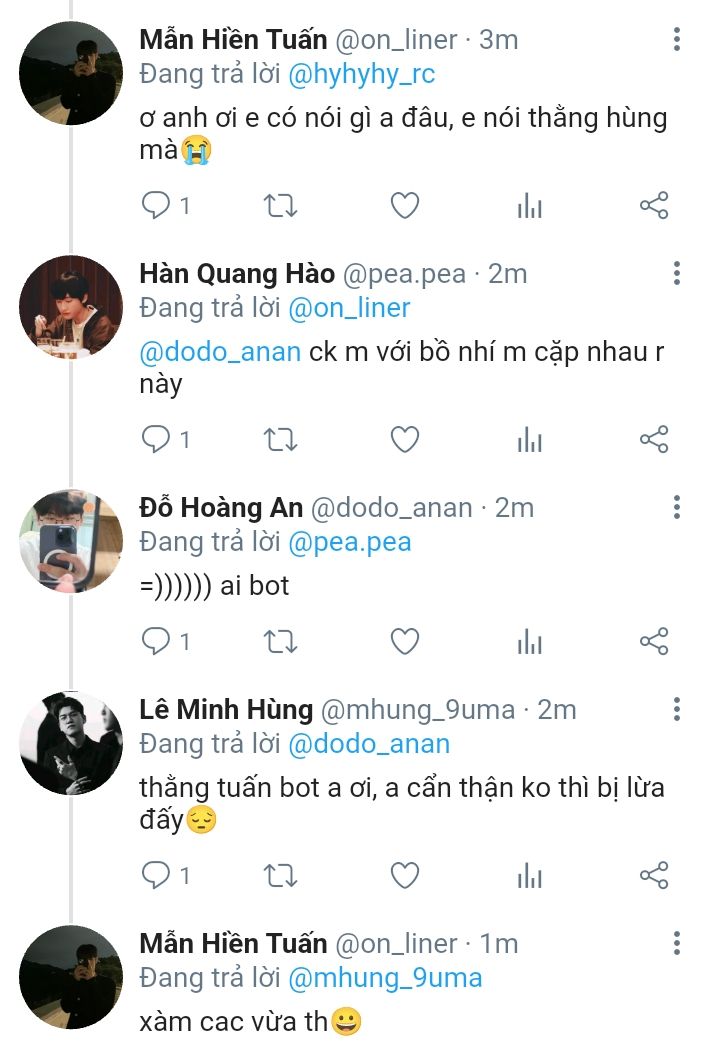View analytics of Lê Minh Hùng's tweet
Image resolution: width=719 pixels, height=1048 pixels.
pos(529,876)
